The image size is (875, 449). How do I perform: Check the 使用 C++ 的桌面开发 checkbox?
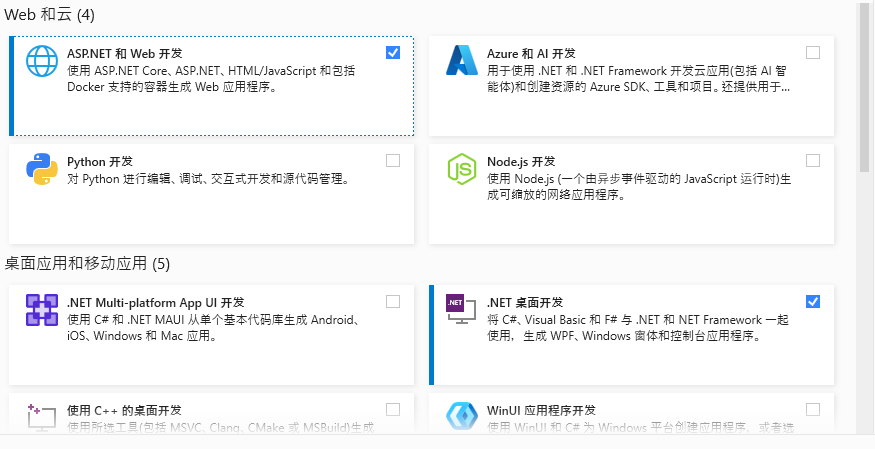click(x=393, y=410)
